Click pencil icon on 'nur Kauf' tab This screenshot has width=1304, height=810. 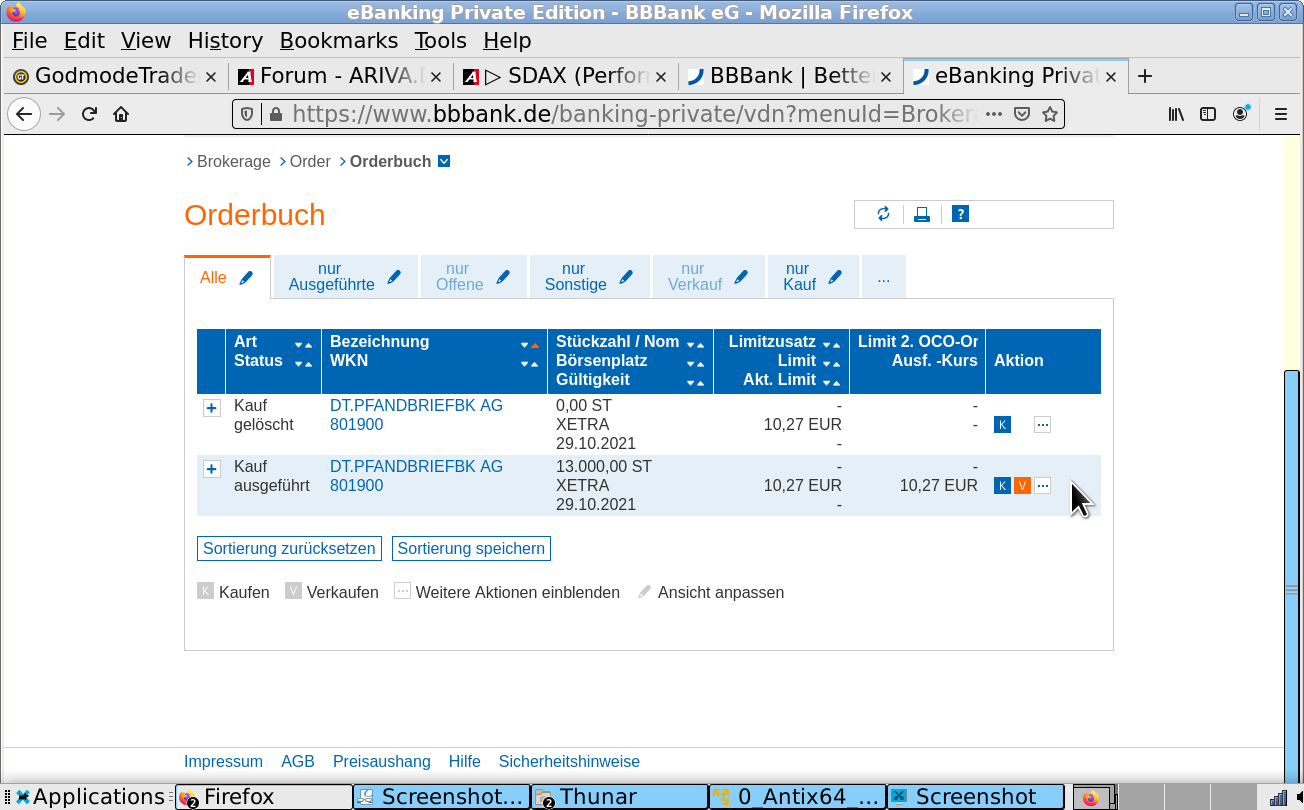[835, 276]
